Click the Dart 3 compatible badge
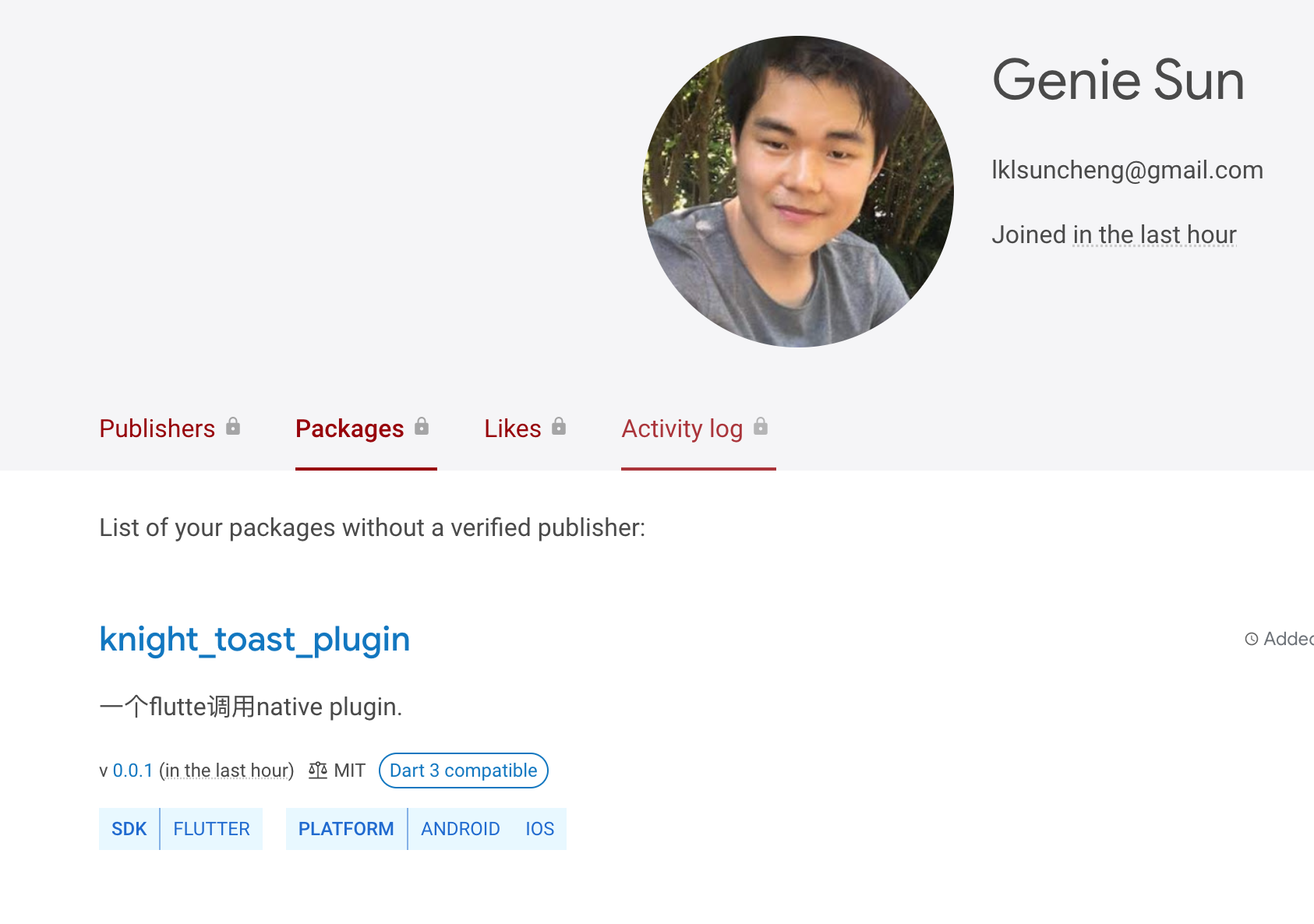 463,771
